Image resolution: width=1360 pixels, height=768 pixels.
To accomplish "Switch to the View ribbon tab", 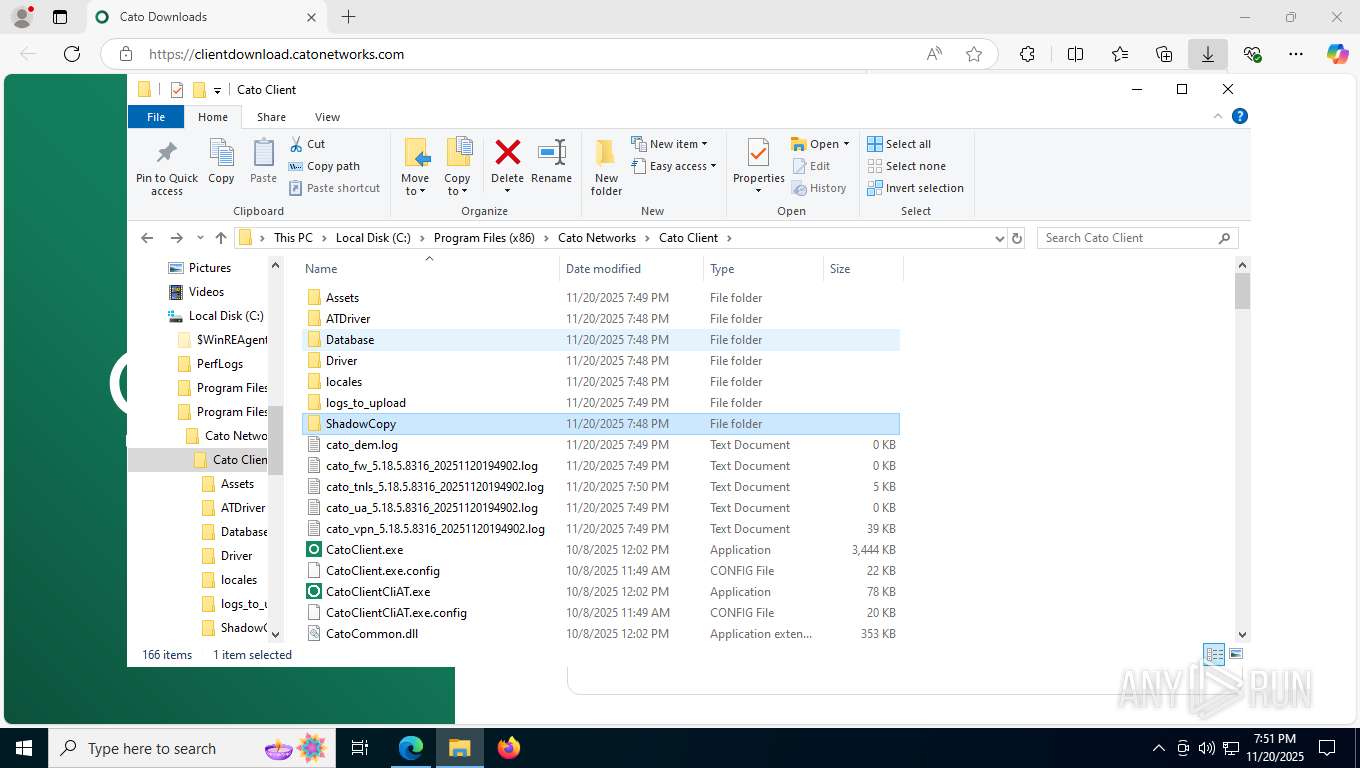I will pos(327,117).
